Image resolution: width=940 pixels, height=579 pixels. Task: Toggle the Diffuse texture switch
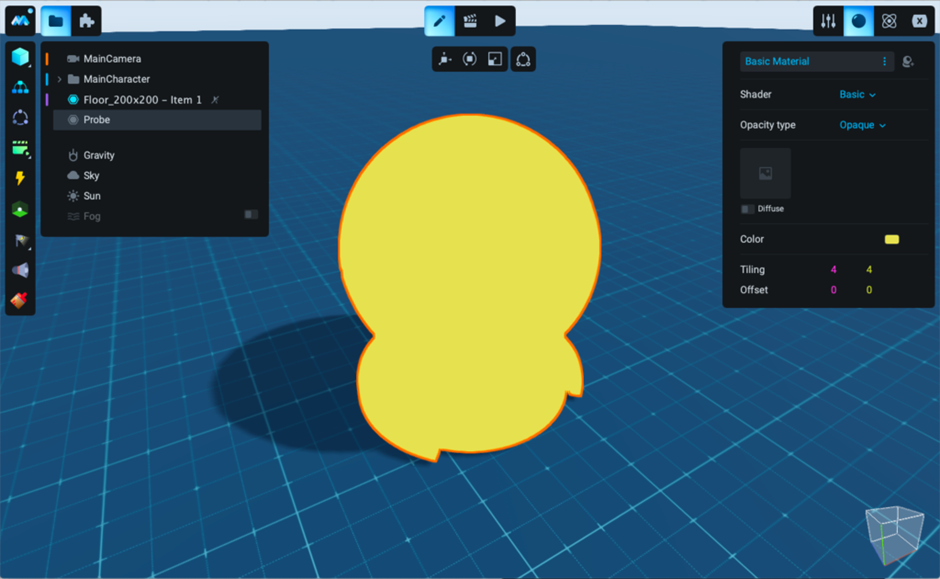[747, 209]
